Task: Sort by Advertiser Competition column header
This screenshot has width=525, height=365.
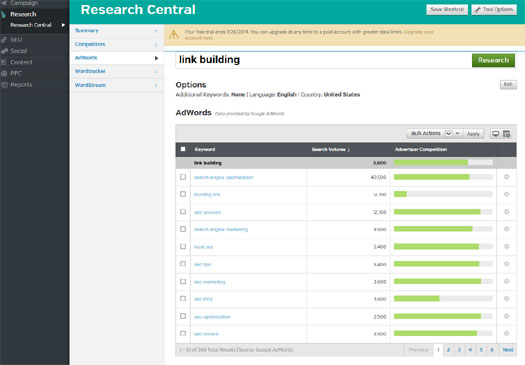Action: coord(421,149)
